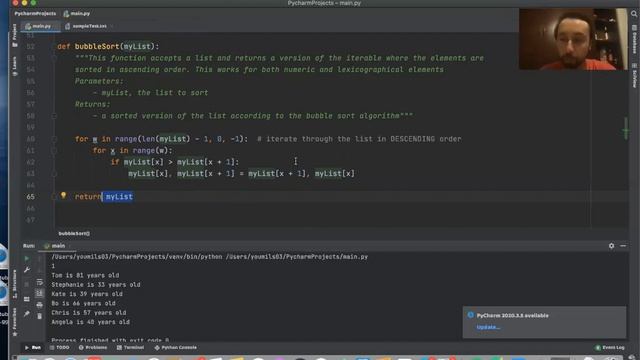Image resolution: width=640 pixels, height=360 pixels.
Task: Stop the running process icon
Action: (x=27, y=284)
